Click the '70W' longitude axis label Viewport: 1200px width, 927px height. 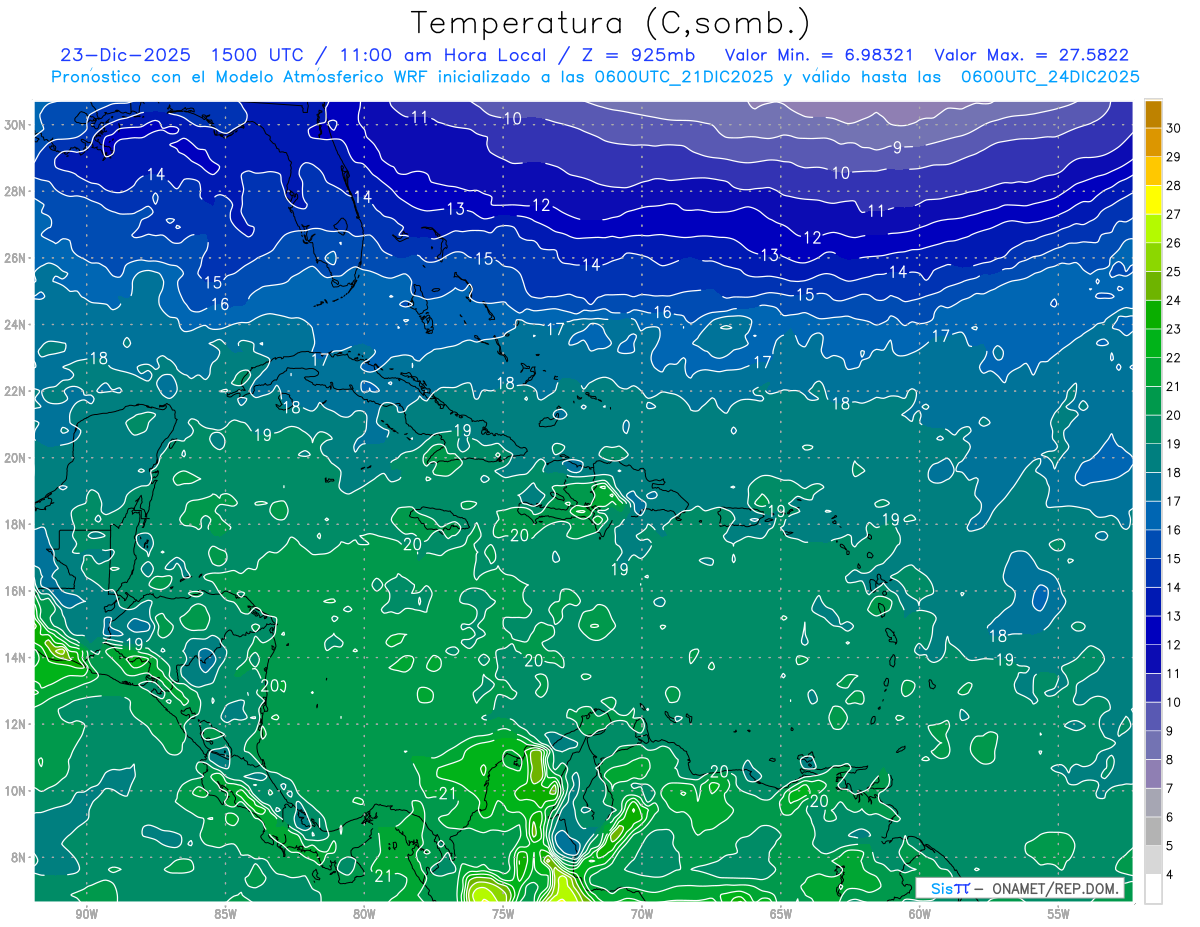(642, 914)
